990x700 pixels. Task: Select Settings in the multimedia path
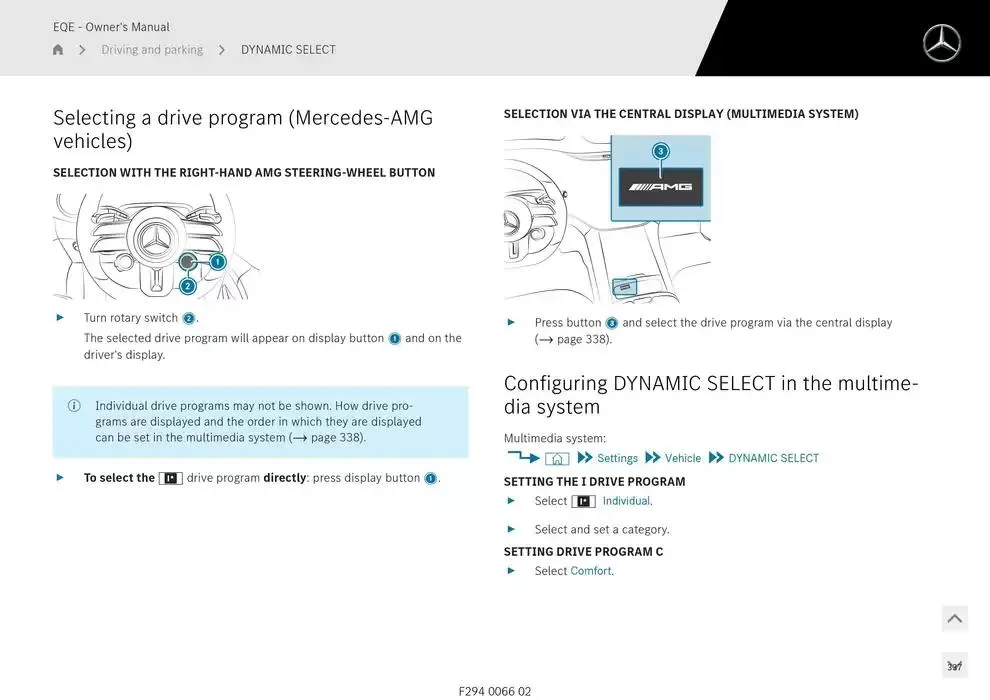coord(617,459)
